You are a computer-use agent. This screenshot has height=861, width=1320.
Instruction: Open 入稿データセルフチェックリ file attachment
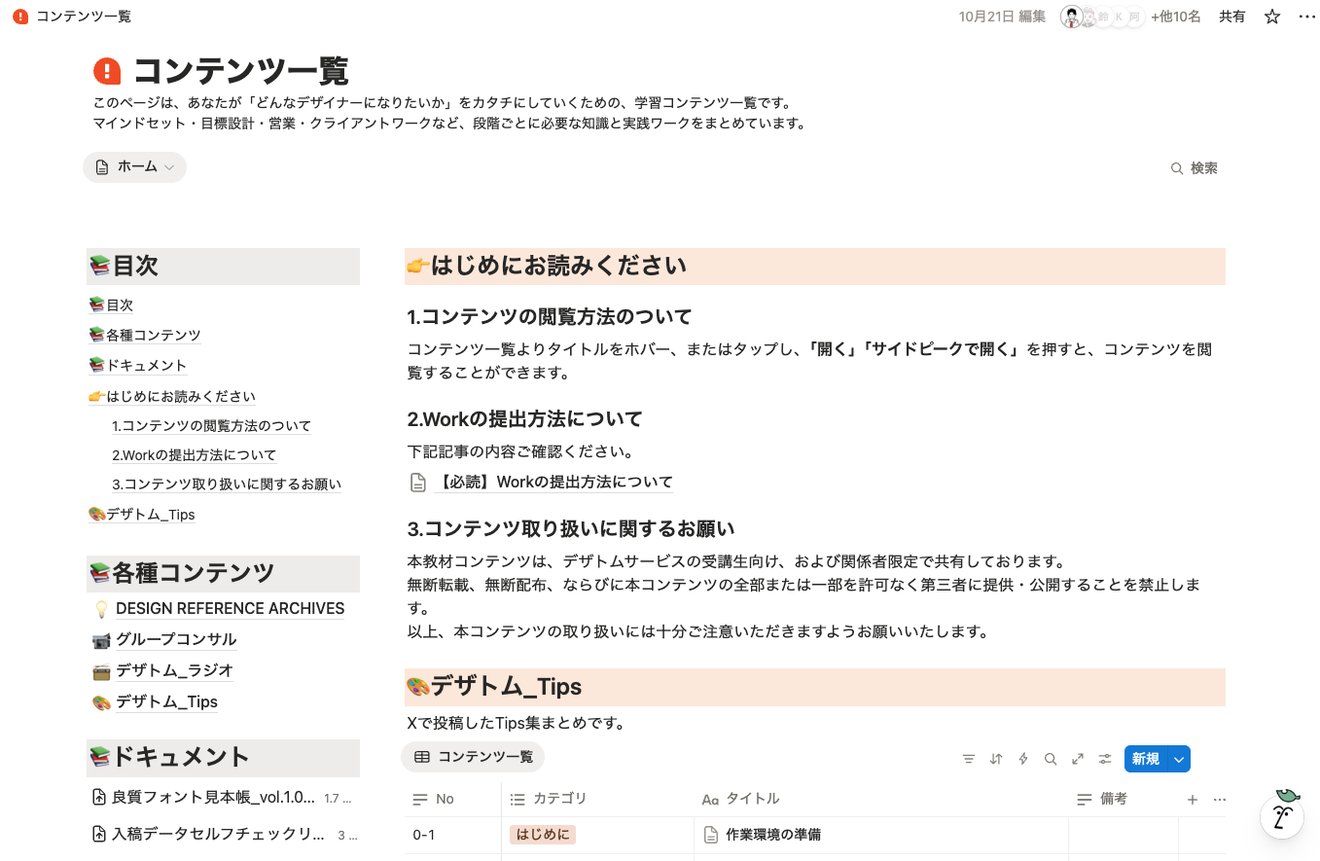(223, 834)
